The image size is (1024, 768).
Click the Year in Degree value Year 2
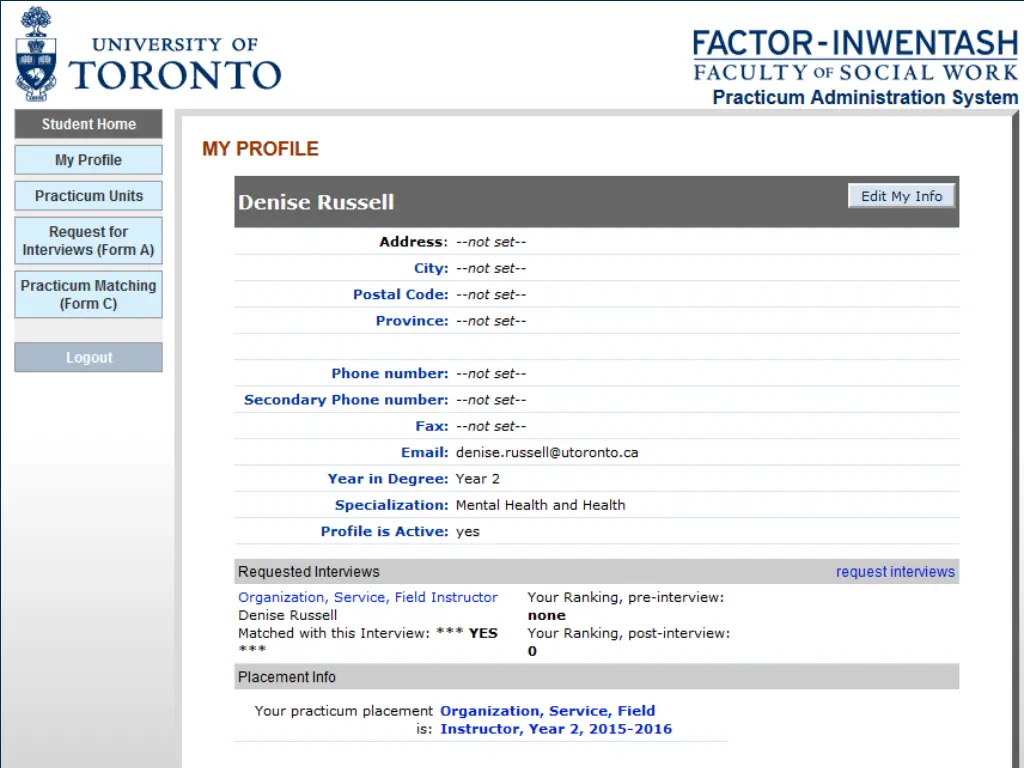tap(477, 479)
